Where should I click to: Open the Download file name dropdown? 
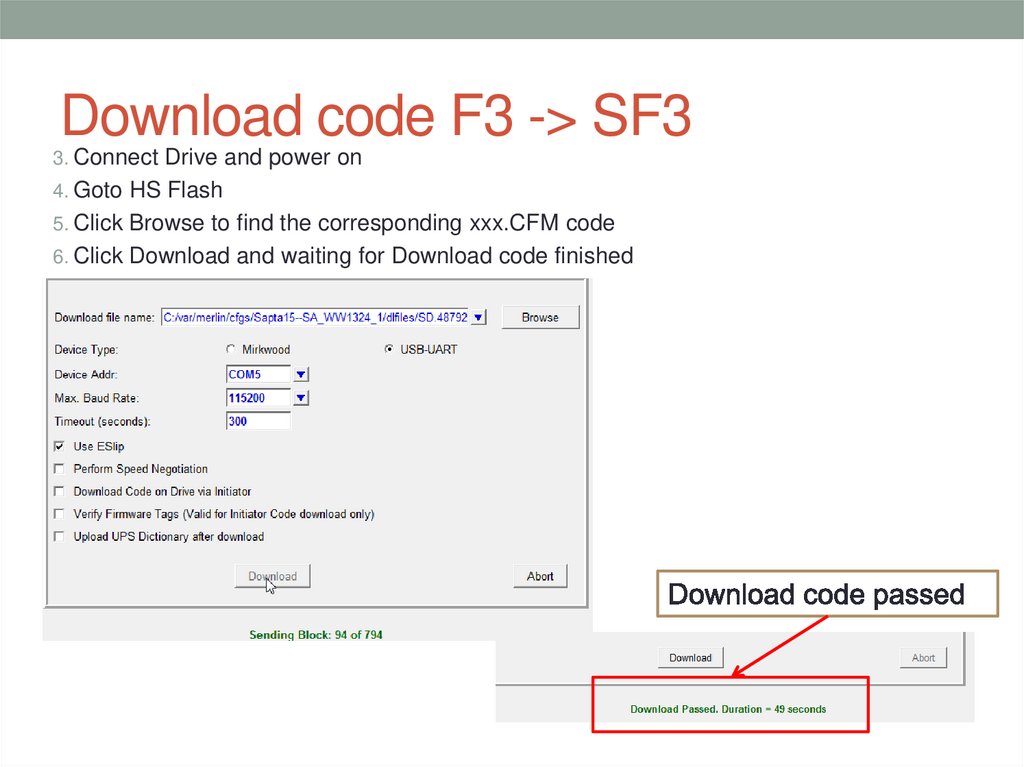pyautogui.click(x=478, y=316)
